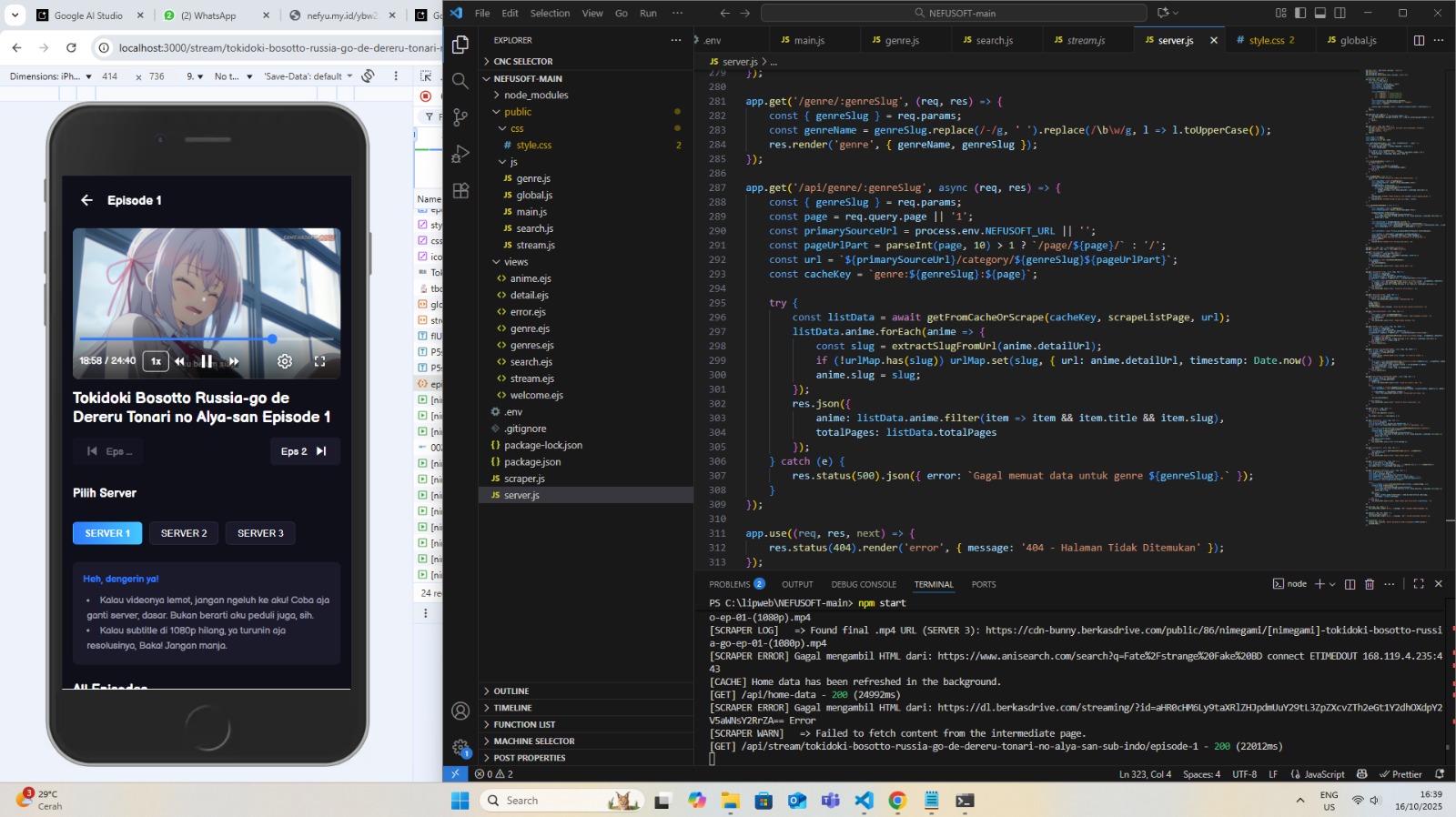Open VS Code Manage gear icon
The height and width of the screenshot is (817, 1456).
(x=460, y=748)
